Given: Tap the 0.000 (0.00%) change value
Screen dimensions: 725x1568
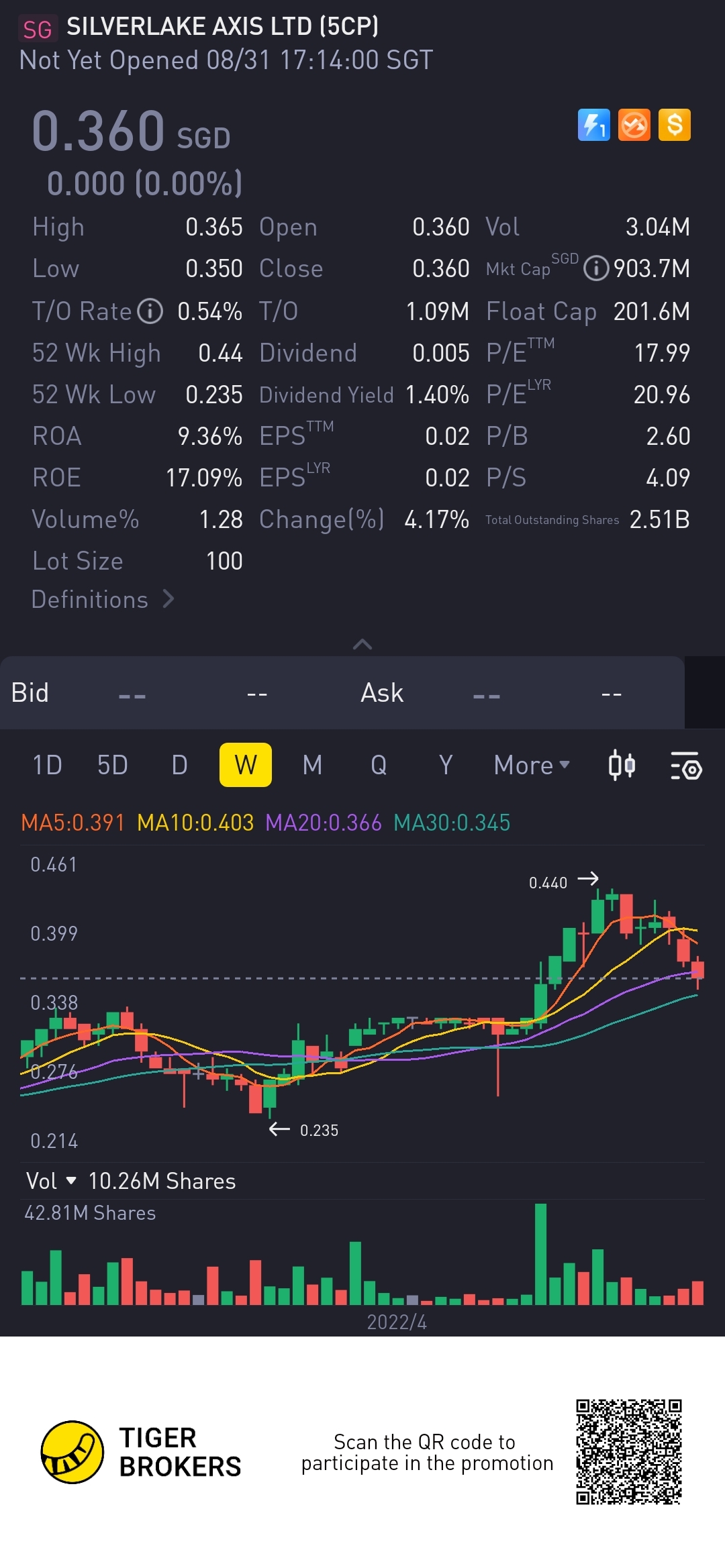Looking at the screenshot, I should click(145, 184).
